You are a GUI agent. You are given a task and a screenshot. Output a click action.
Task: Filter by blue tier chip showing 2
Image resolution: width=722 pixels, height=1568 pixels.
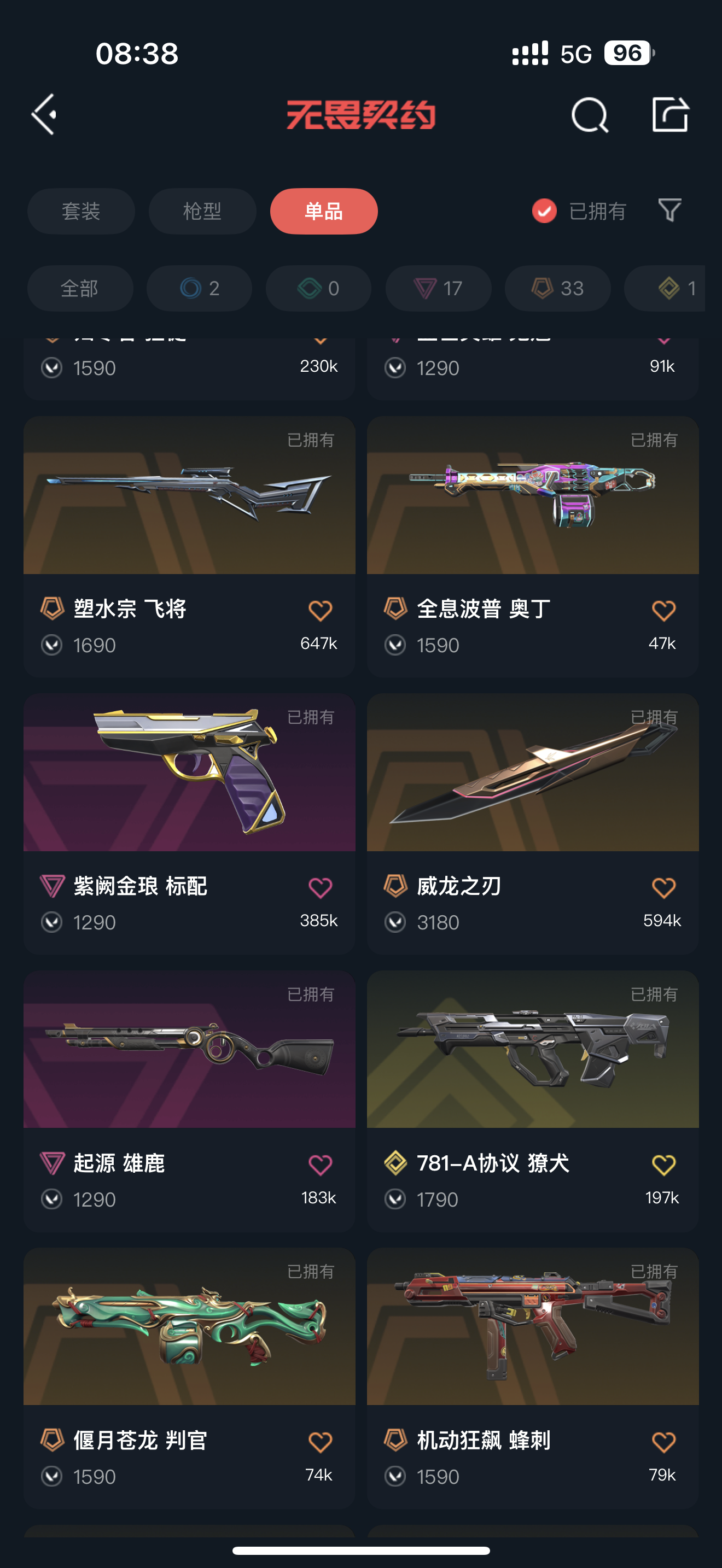click(x=199, y=288)
